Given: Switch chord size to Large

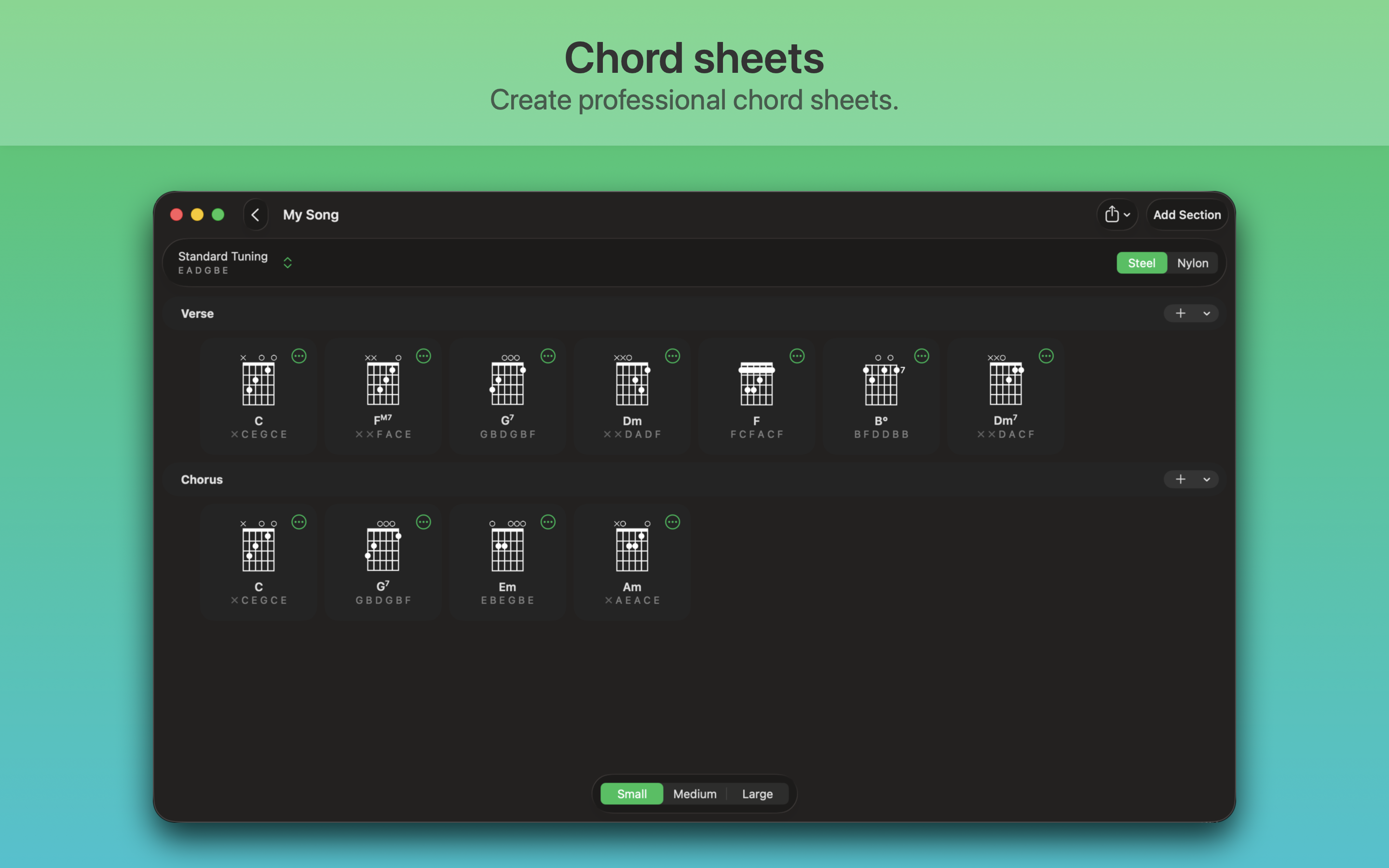Looking at the screenshot, I should (x=758, y=794).
